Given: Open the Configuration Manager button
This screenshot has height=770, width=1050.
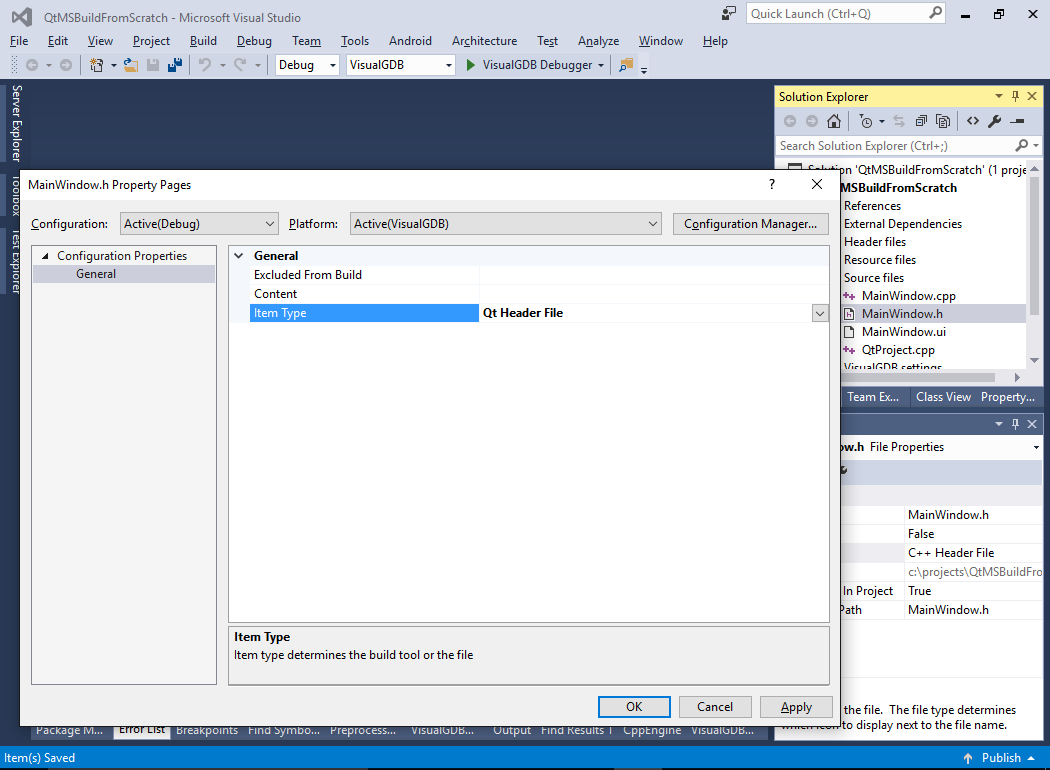Looking at the screenshot, I should (x=750, y=224).
